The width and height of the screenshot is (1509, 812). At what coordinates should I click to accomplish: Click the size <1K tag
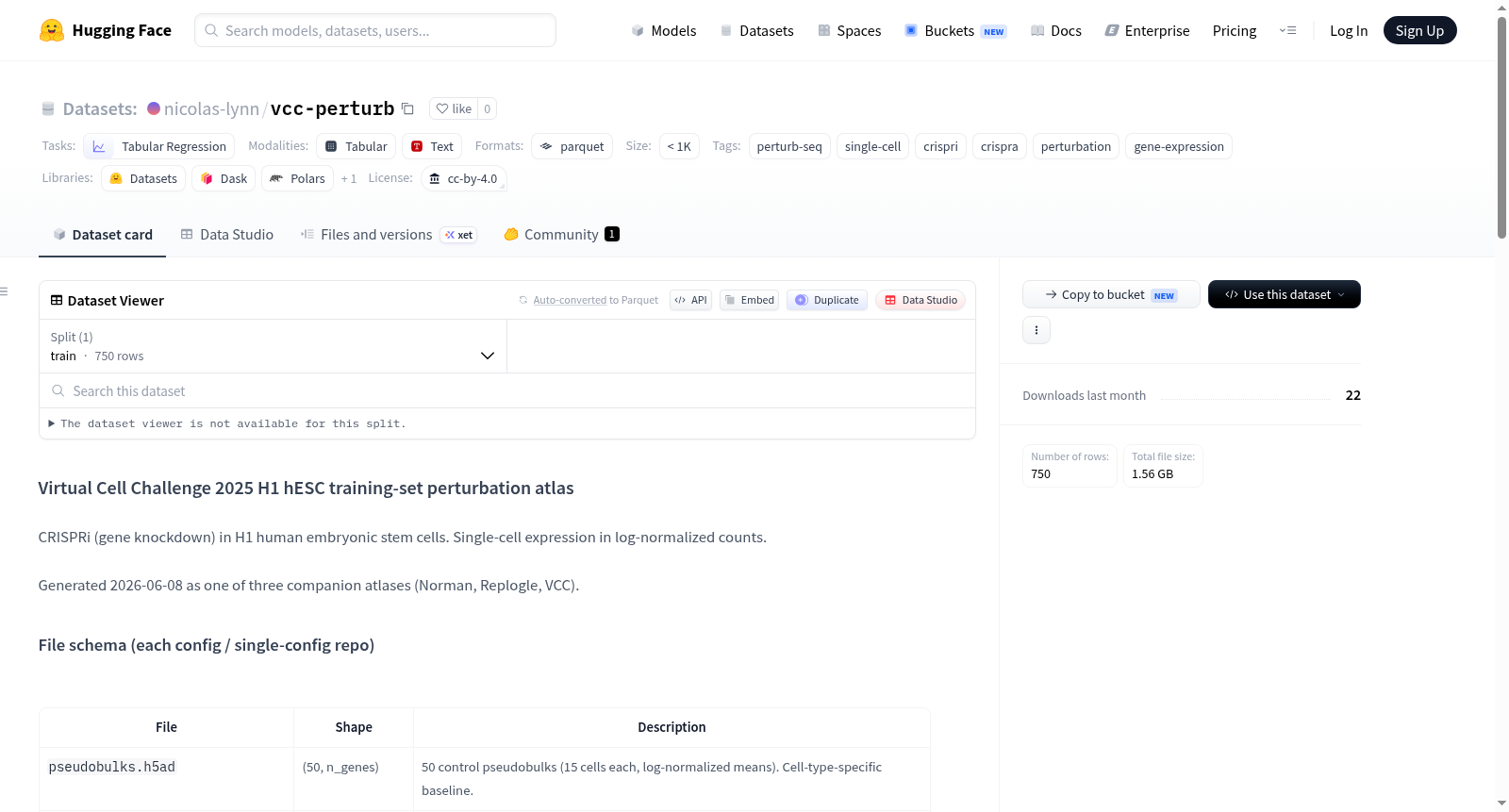tap(679, 146)
